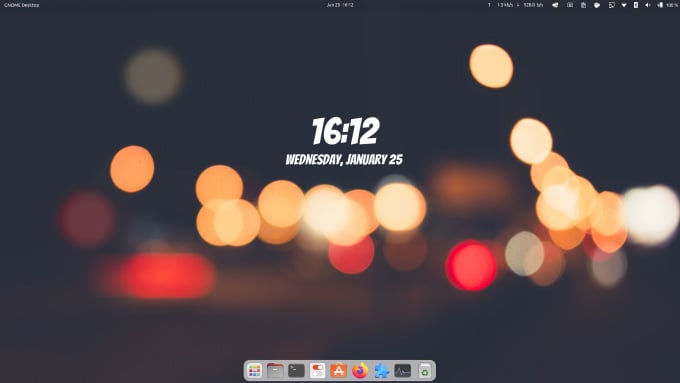680x383 pixels.
Task: Click the chat bubble tray icon
Action: point(597,5)
